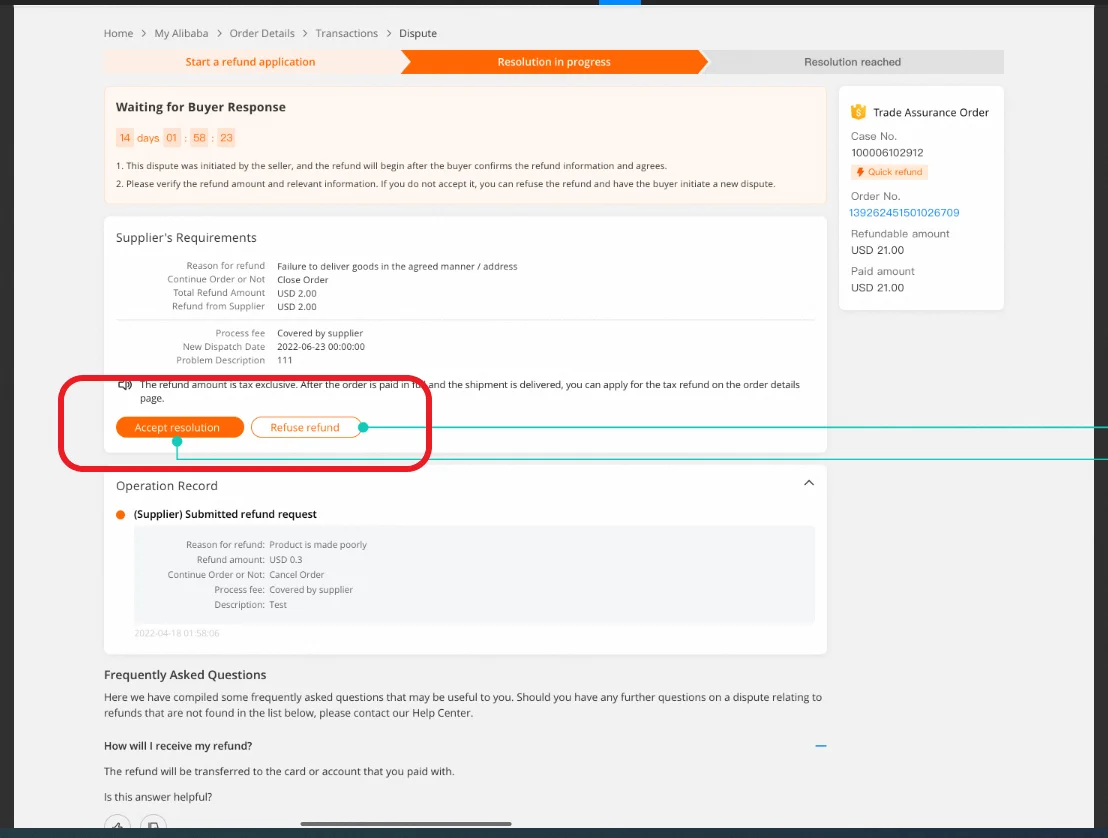
Task: Click '(Supplier) Submitted refund request' entry
Action: 225,514
